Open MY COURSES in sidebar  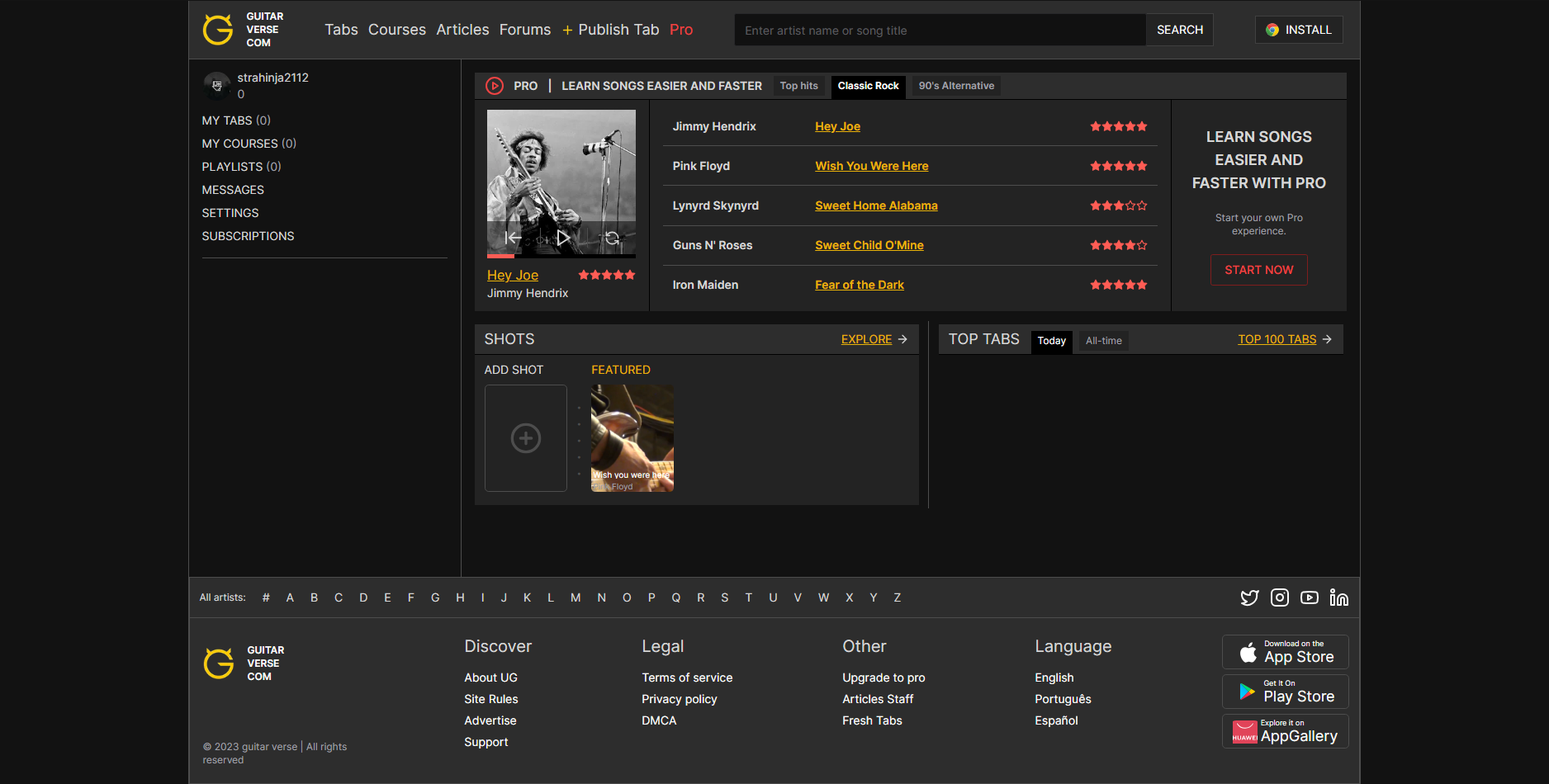tap(249, 144)
